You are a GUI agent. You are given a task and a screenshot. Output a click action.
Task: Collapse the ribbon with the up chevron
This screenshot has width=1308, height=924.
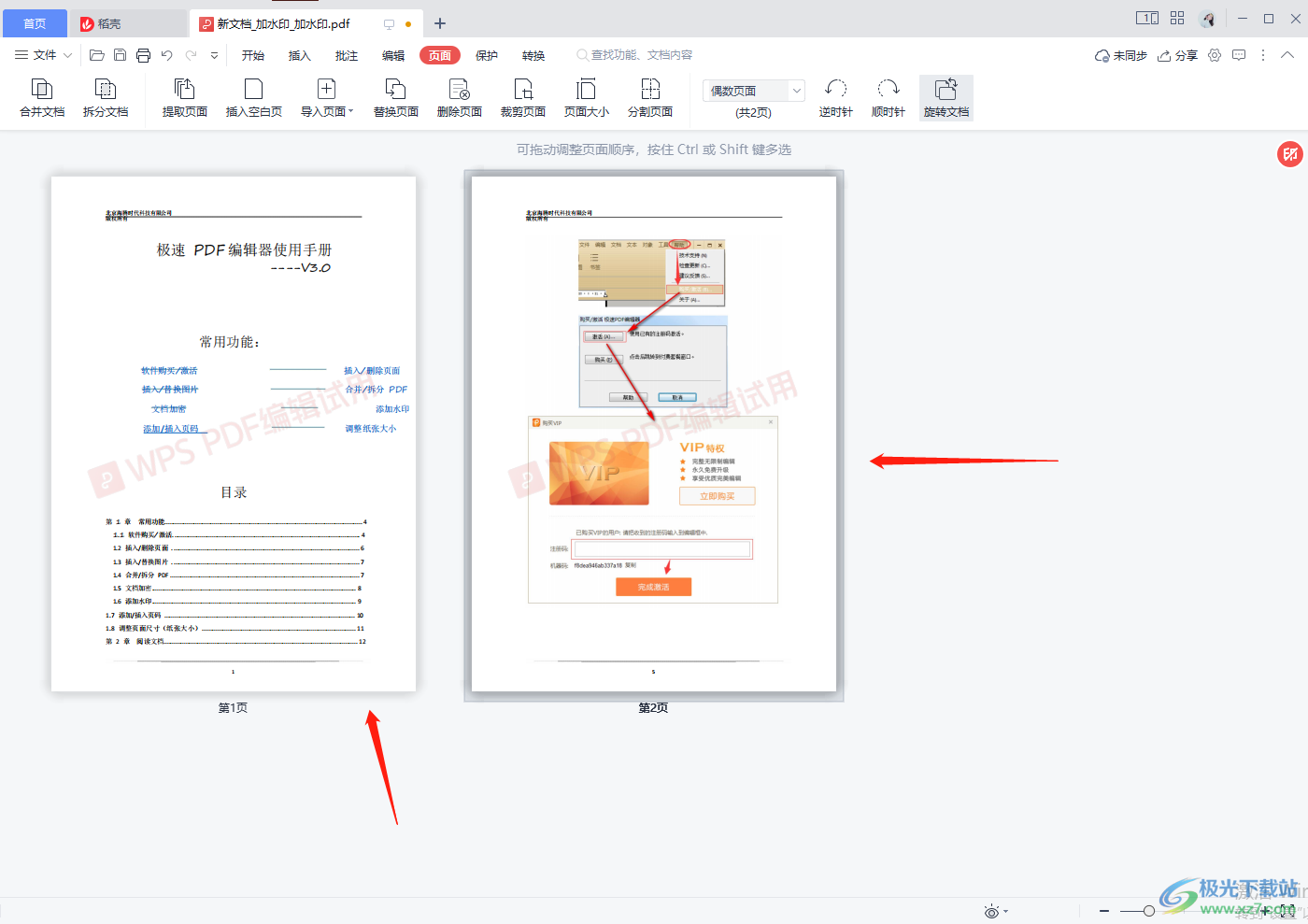[1287, 55]
